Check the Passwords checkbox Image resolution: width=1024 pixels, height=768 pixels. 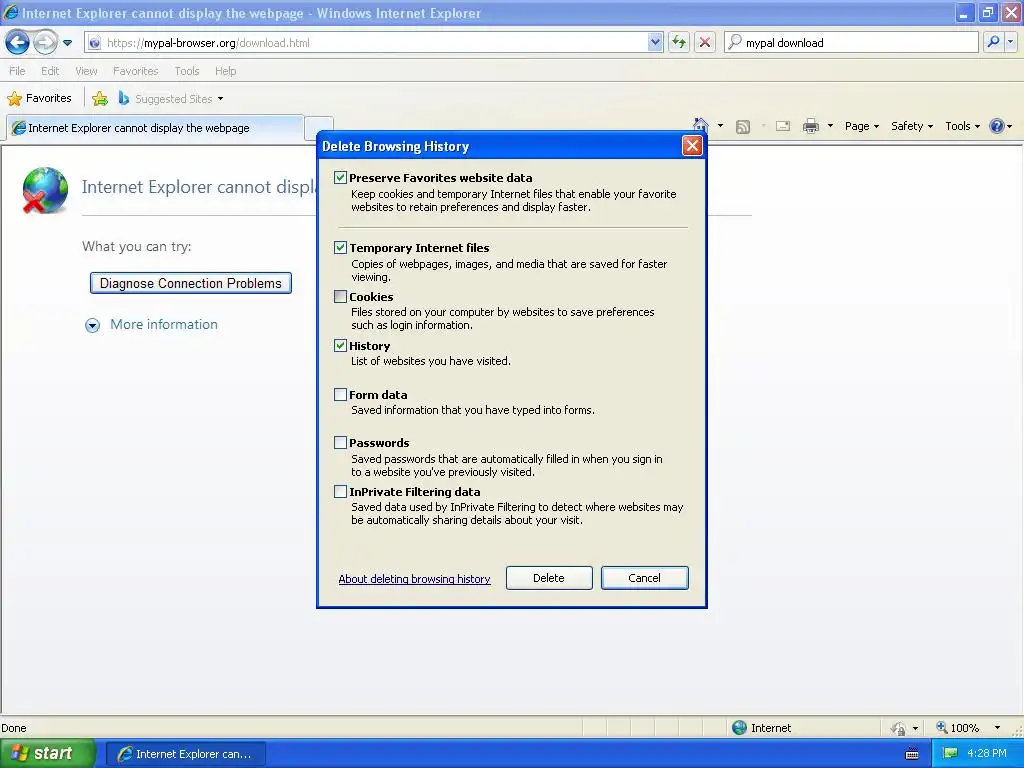pyautogui.click(x=340, y=443)
